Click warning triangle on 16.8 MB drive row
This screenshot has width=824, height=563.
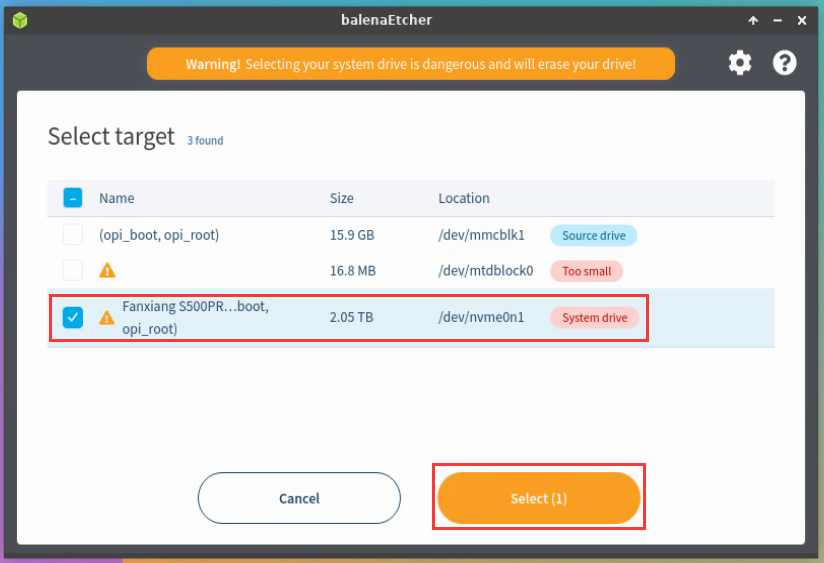coord(107,271)
